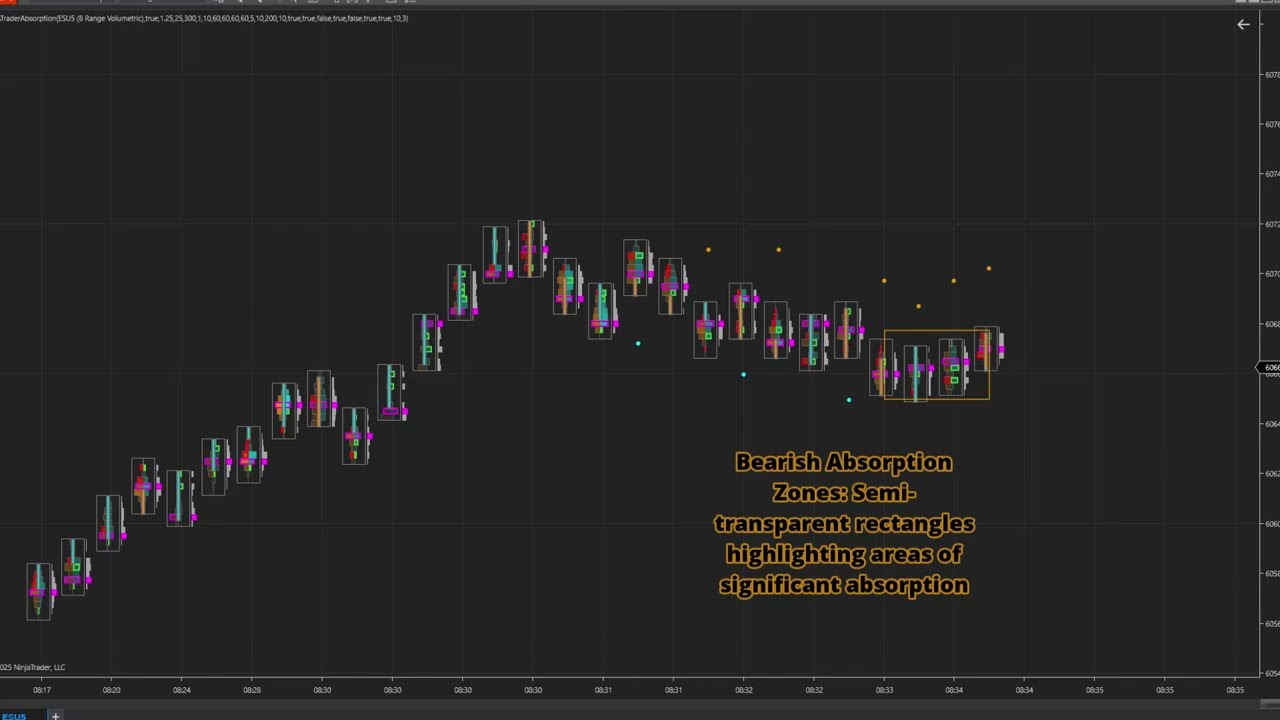This screenshot has width=1280, height=720.
Task: Click the 08:17 time axis label
Action: [x=42, y=690]
